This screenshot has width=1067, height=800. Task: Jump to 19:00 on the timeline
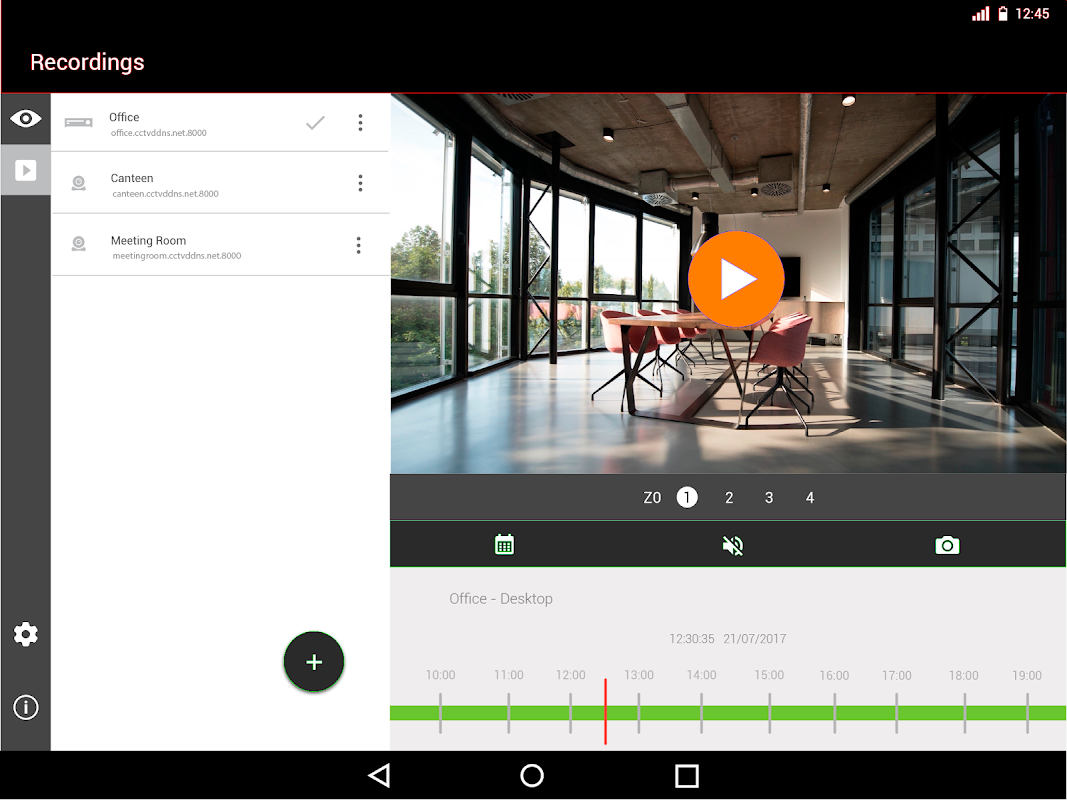[1027, 676]
